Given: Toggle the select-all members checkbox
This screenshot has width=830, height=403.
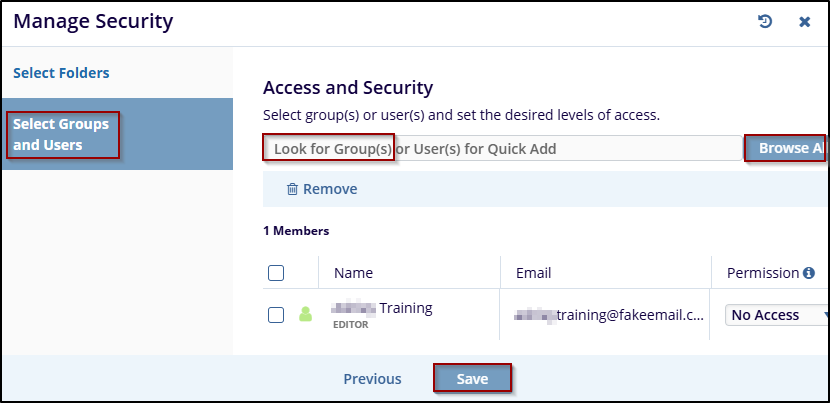Looking at the screenshot, I should point(277,273).
